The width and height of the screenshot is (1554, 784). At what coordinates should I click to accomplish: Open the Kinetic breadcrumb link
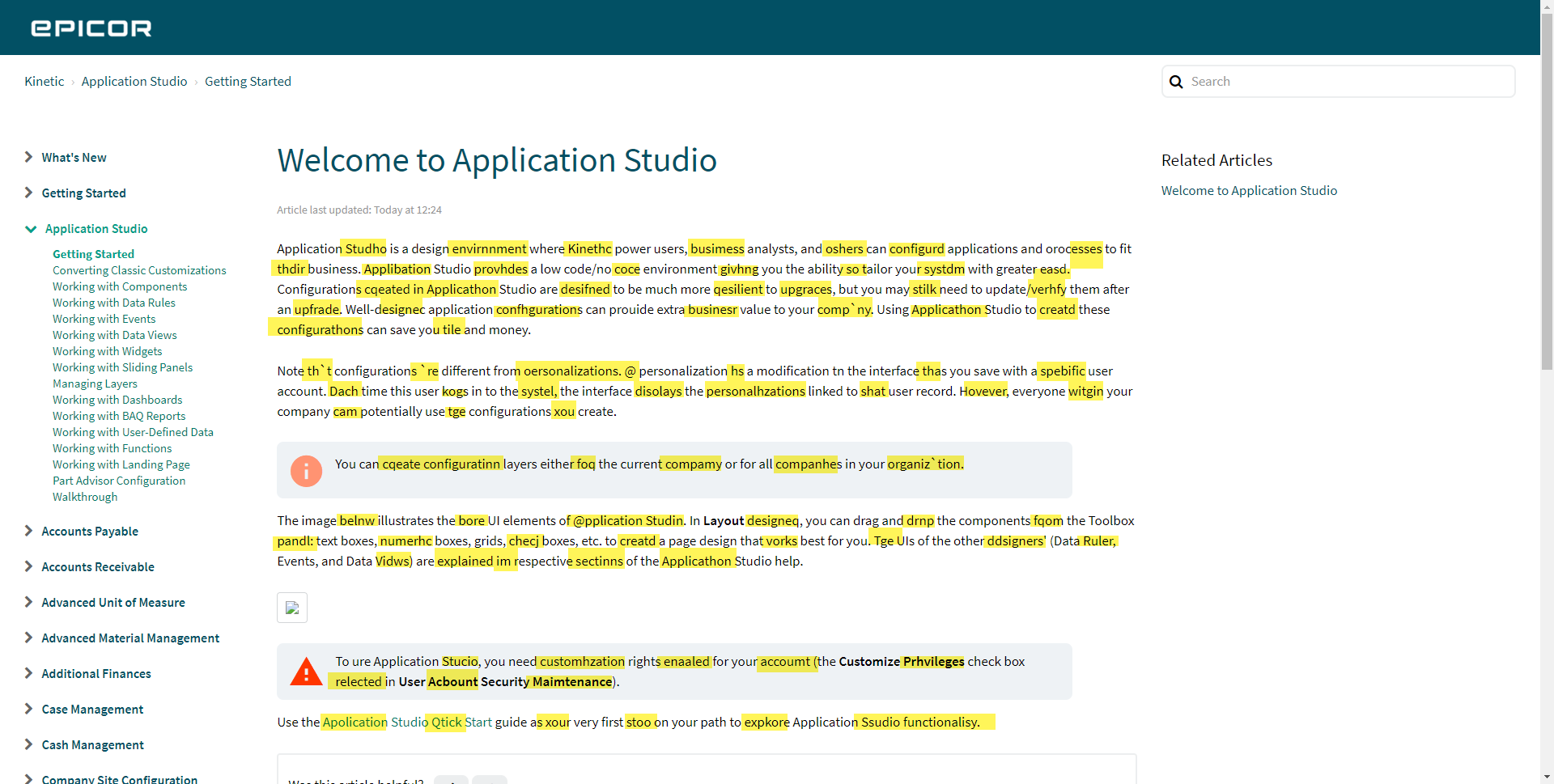(44, 81)
